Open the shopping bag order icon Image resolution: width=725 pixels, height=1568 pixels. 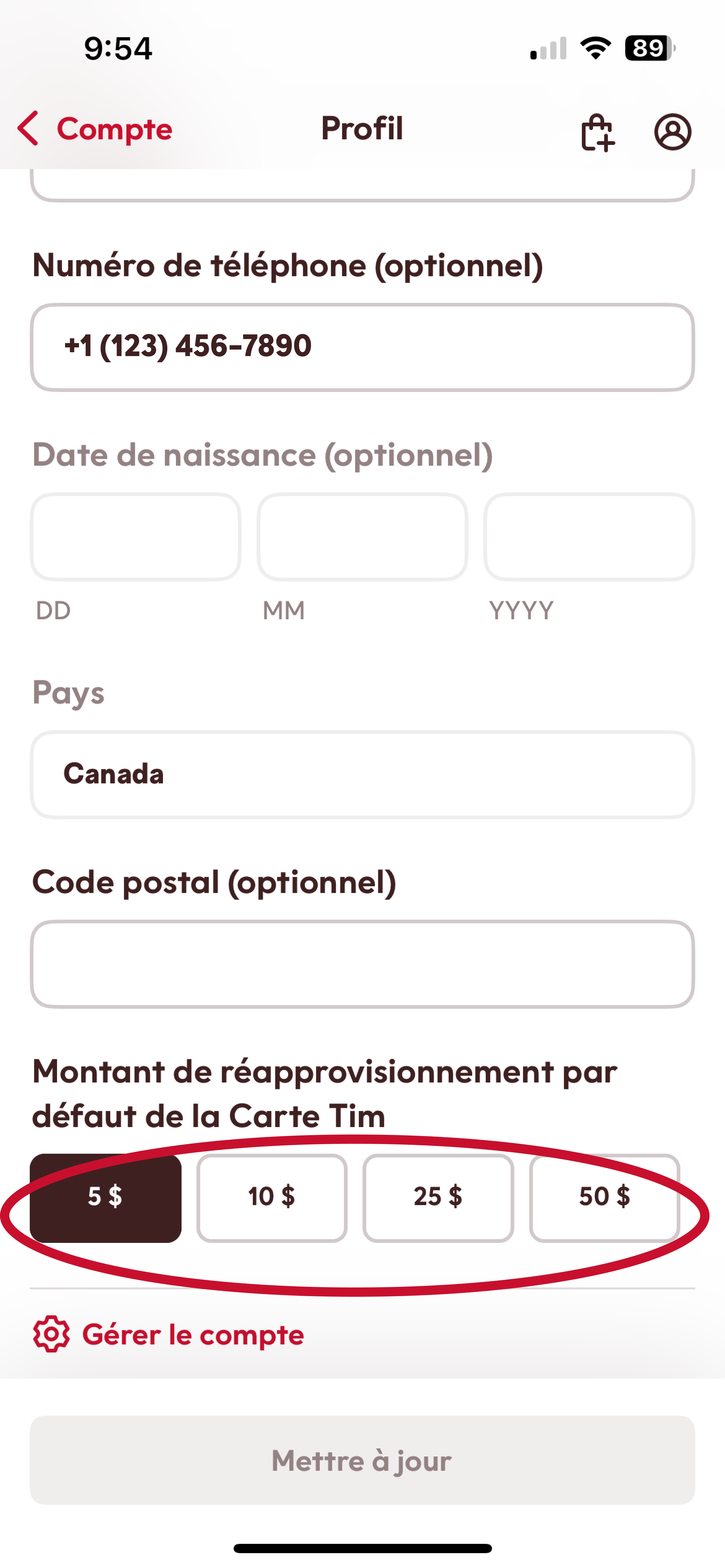pos(597,132)
